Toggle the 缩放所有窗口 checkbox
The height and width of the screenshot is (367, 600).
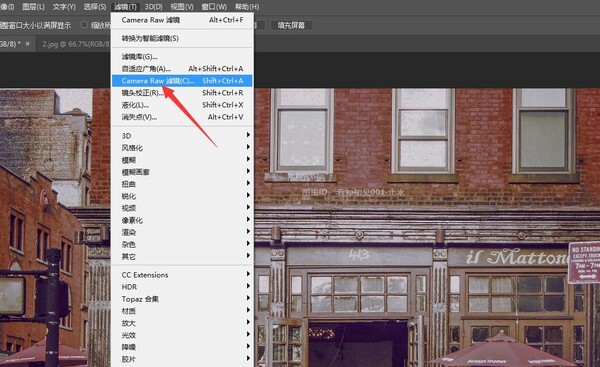click(84, 25)
